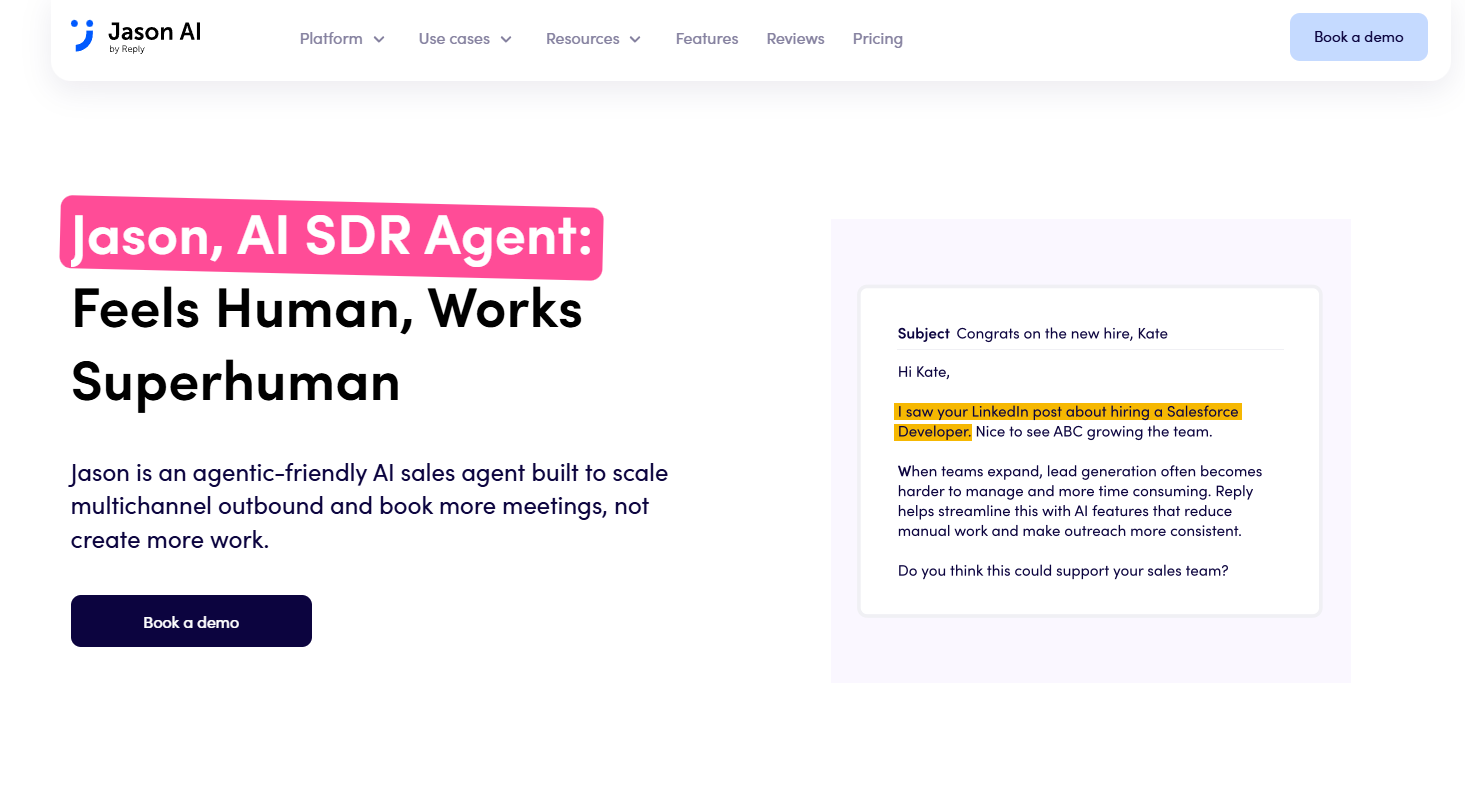Click the 'Jason, AI SDR Agent:' pink heading
Screen dimensions: 1465x807
(x=332, y=237)
